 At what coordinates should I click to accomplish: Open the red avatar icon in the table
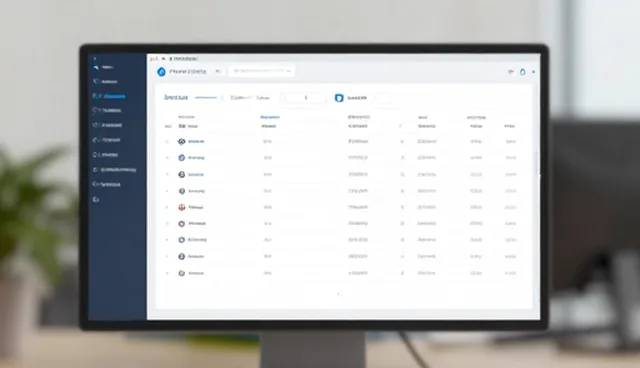pyautogui.click(x=182, y=207)
